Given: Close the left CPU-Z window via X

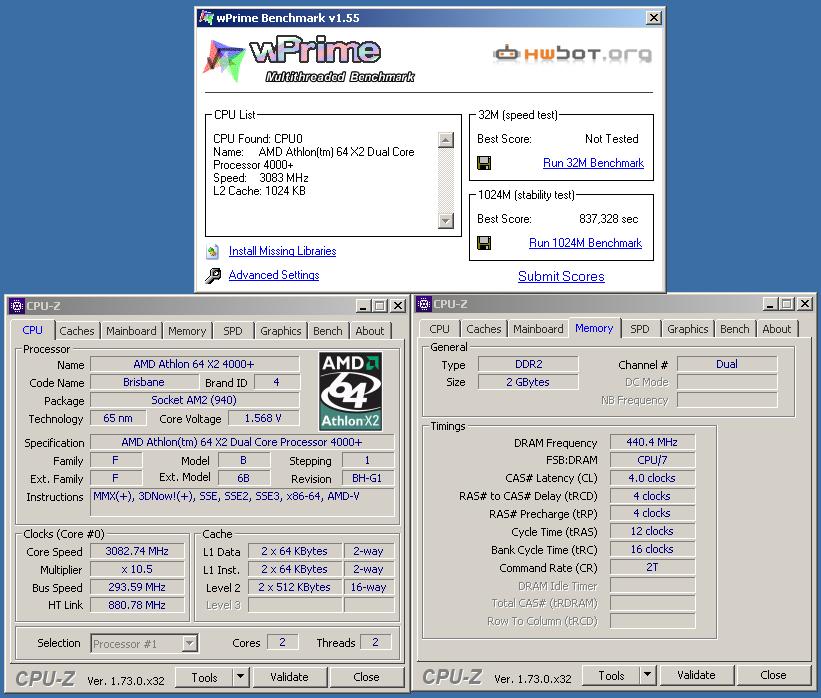Looking at the screenshot, I should click(x=398, y=305).
